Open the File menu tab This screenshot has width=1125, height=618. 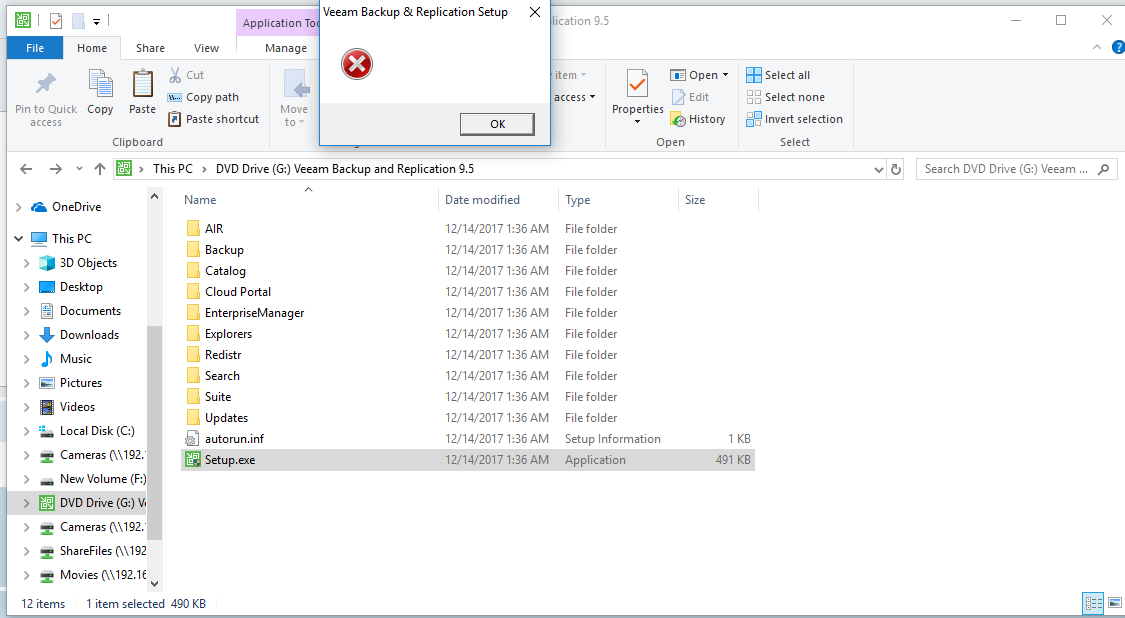tap(35, 48)
